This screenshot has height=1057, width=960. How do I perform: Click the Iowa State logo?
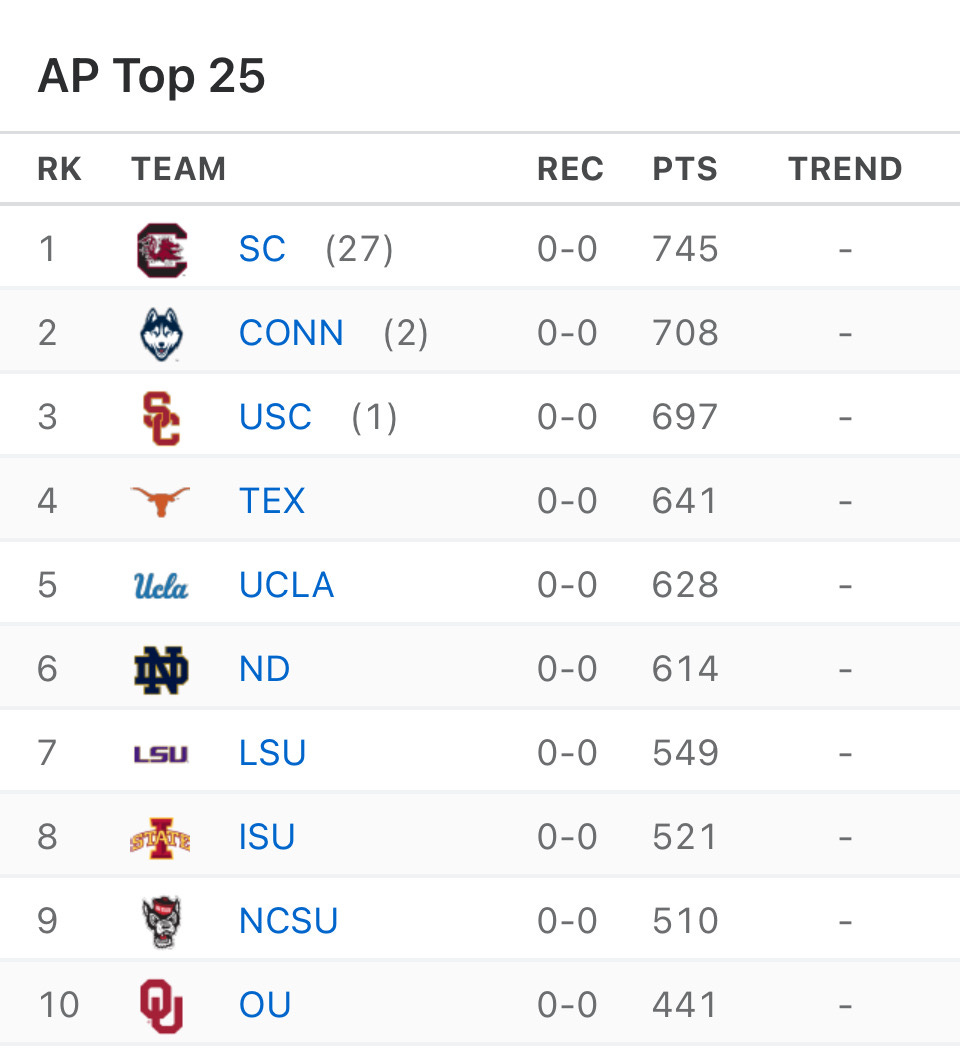[160, 838]
